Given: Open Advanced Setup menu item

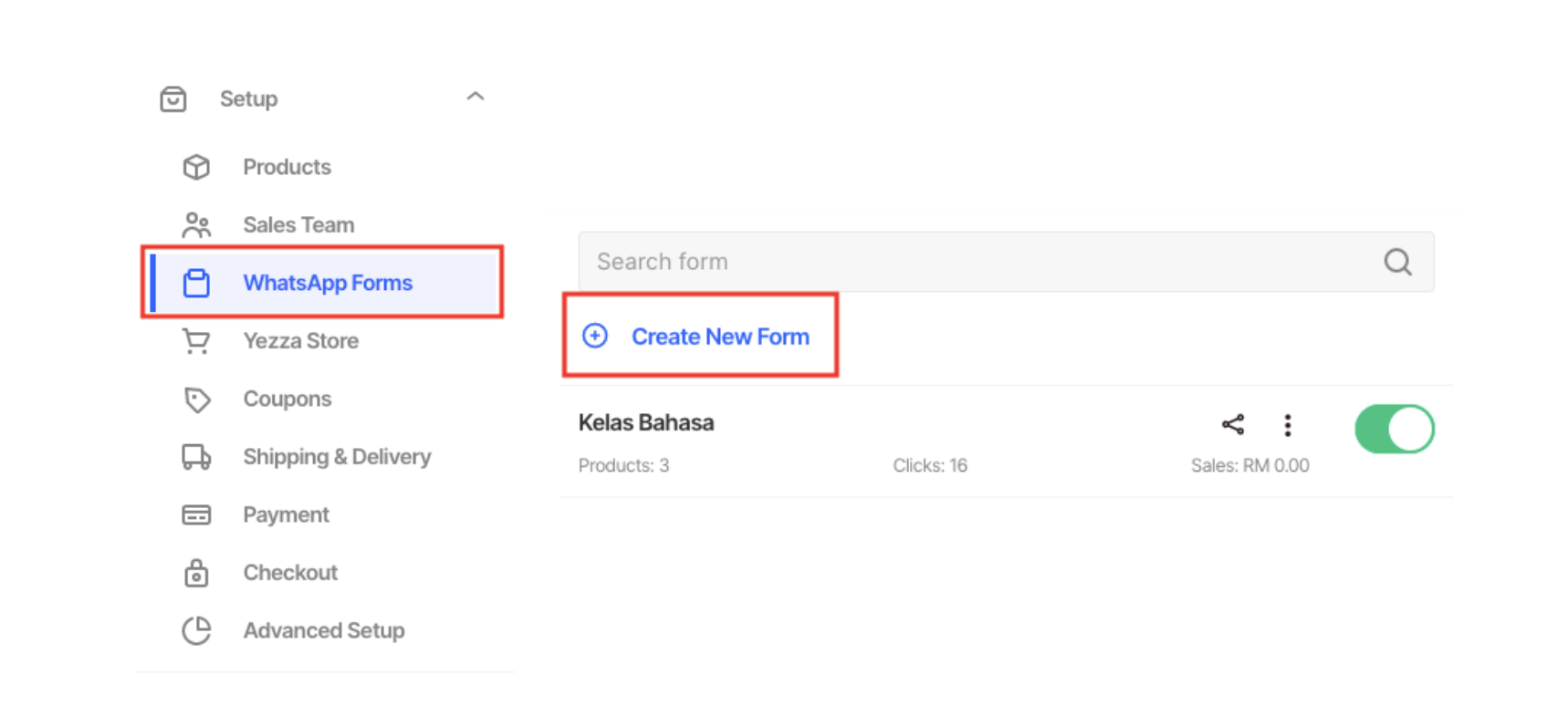Looking at the screenshot, I should tap(323, 631).
